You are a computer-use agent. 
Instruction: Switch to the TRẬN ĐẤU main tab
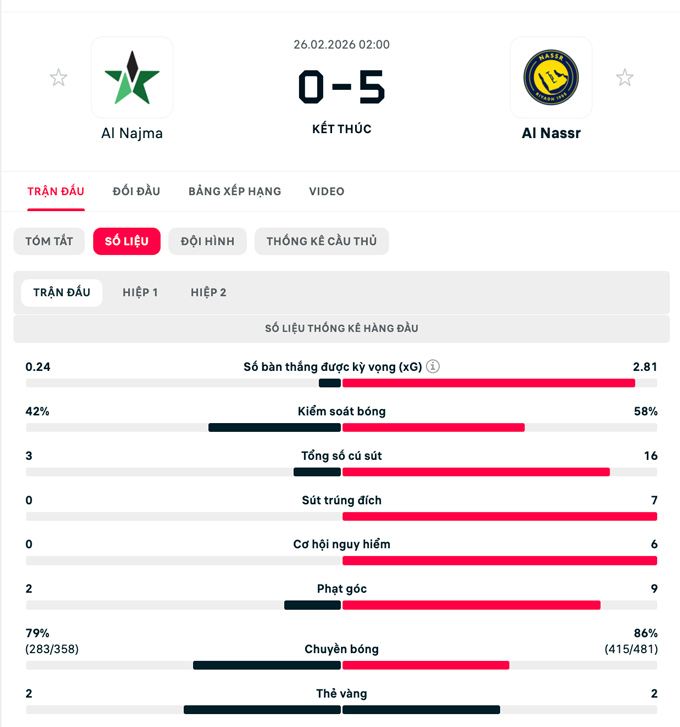point(56,191)
